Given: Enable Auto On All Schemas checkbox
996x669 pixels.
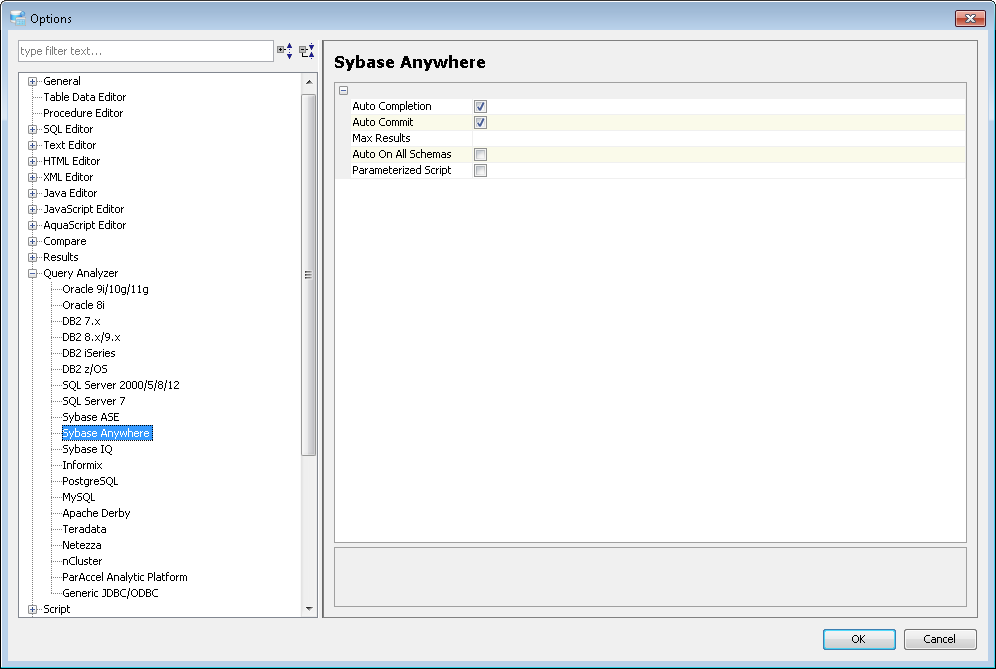Looking at the screenshot, I should click(480, 154).
